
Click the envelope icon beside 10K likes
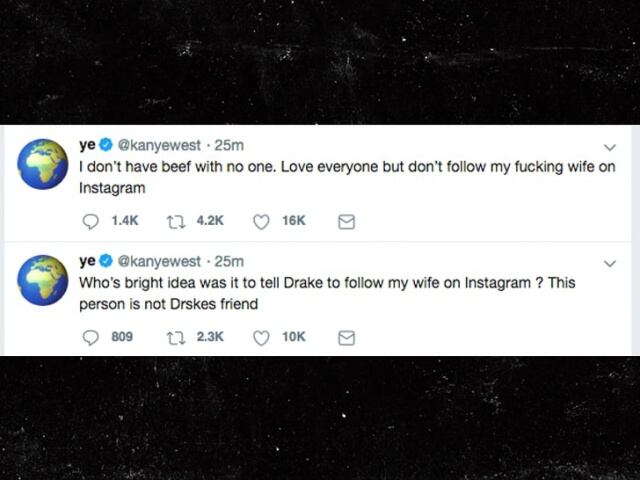[346, 337]
